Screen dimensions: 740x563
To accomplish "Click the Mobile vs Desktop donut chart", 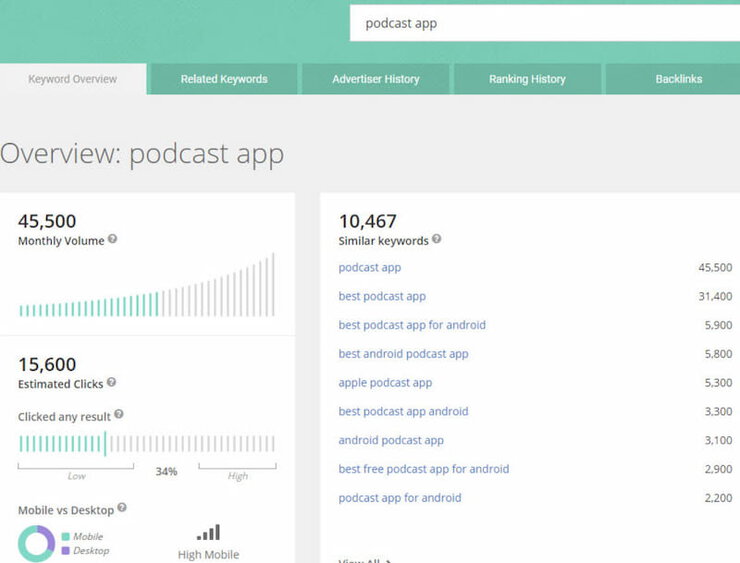I will point(36,543).
